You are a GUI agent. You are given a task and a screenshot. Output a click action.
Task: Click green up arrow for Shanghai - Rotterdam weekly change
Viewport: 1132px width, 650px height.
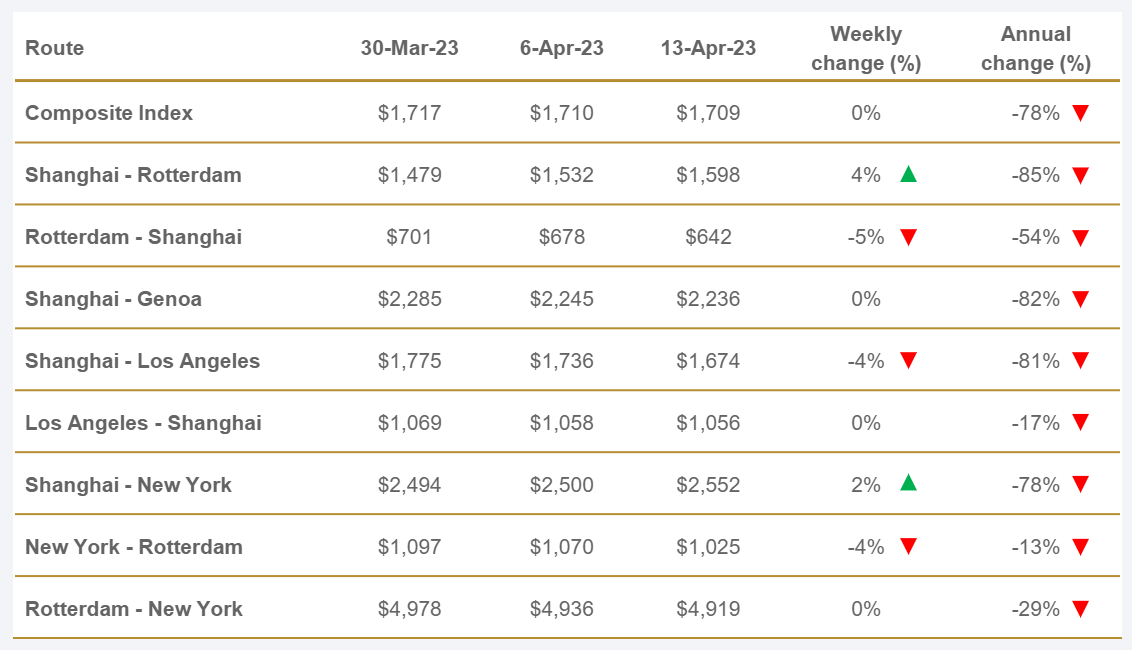[908, 175]
